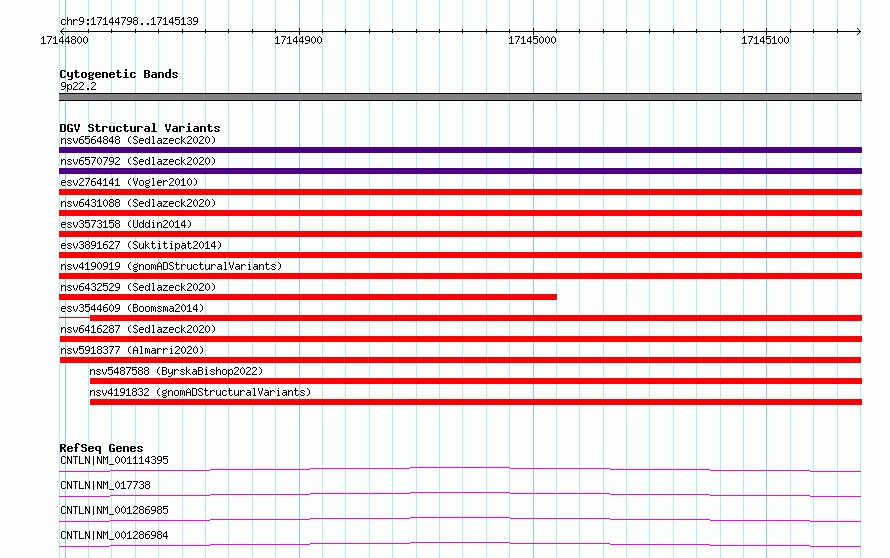Click the red bar under nsv6431088
The height and width of the screenshot is (558, 890).
pos(460,213)
